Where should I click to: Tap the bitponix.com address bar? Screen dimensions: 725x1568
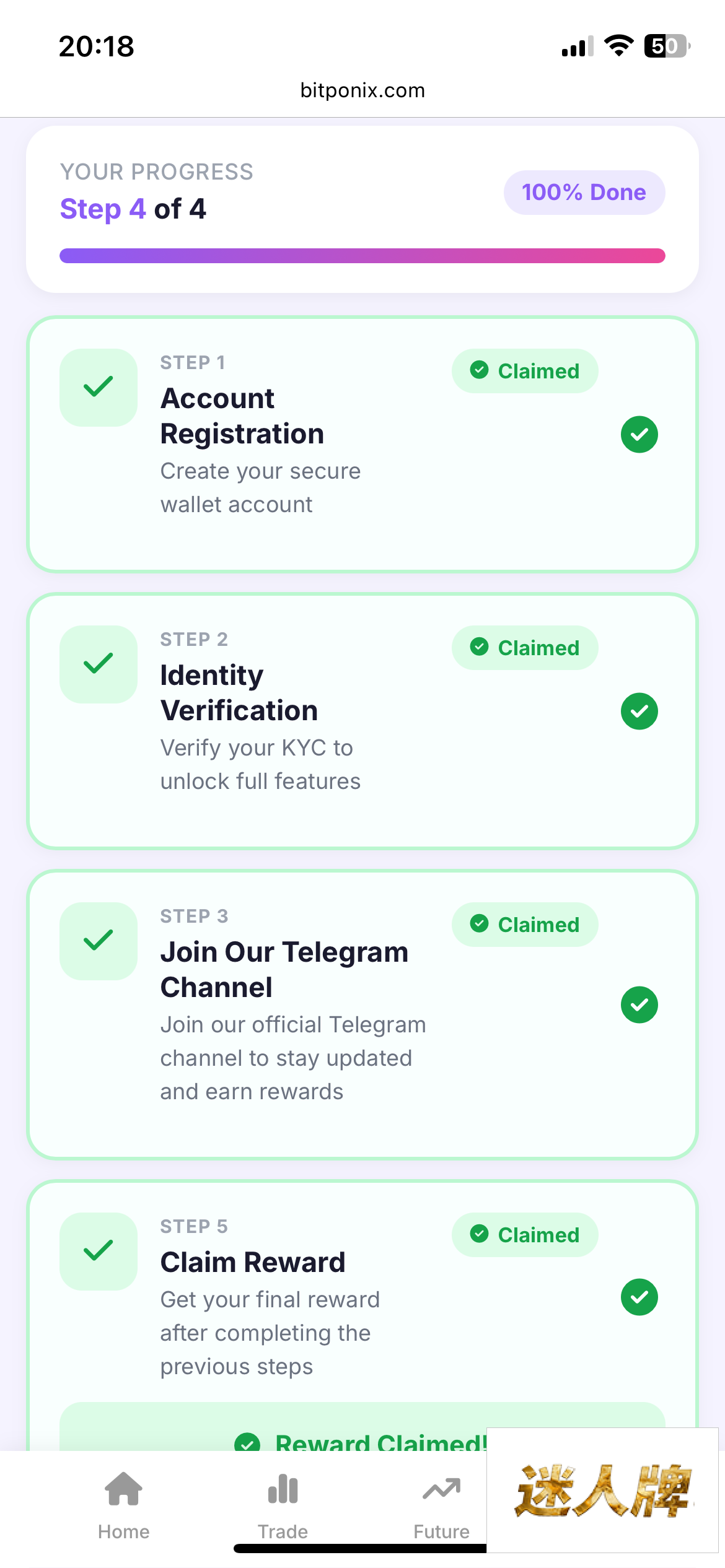[362, 90]
